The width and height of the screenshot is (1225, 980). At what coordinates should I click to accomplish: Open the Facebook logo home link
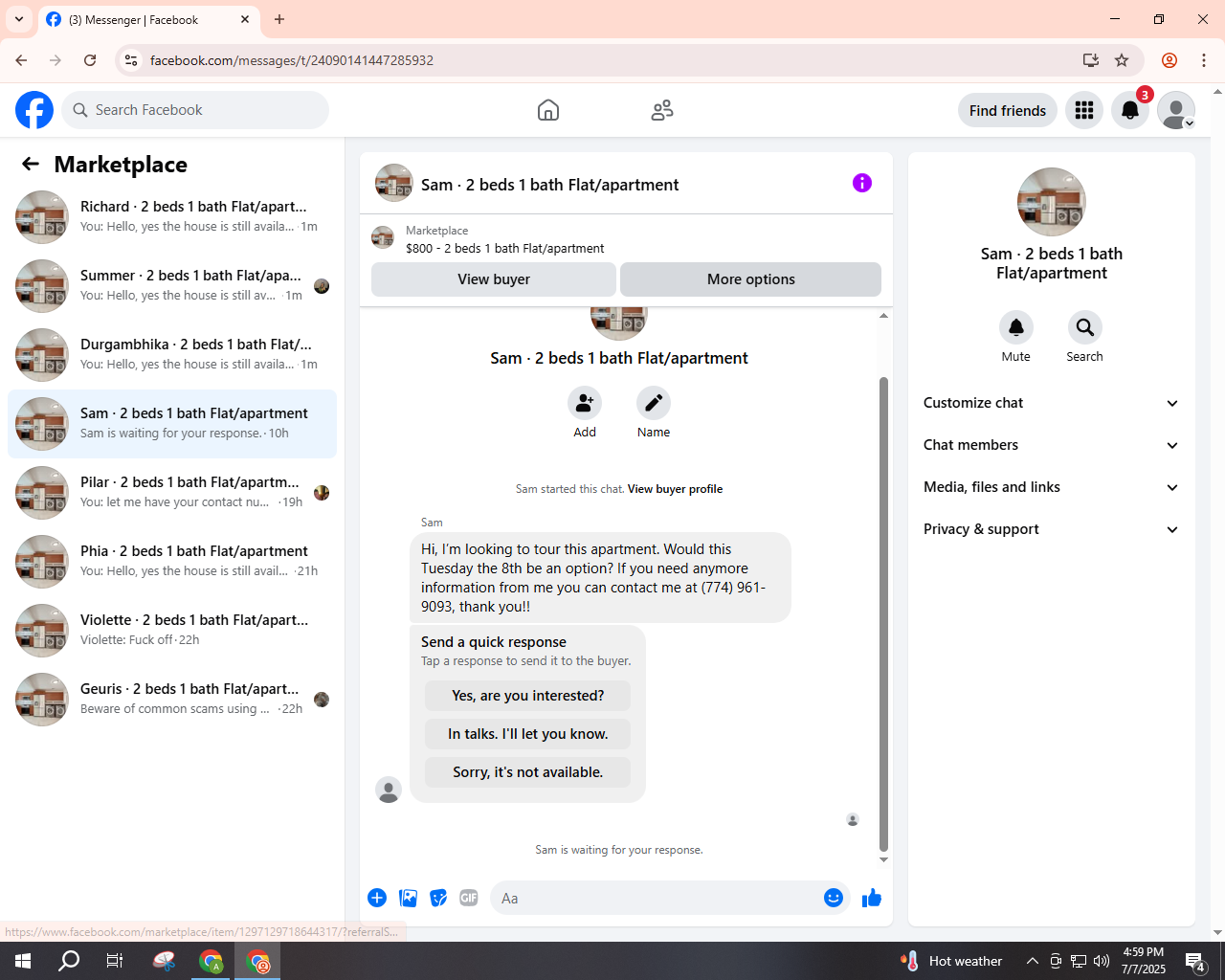point(34,110)
